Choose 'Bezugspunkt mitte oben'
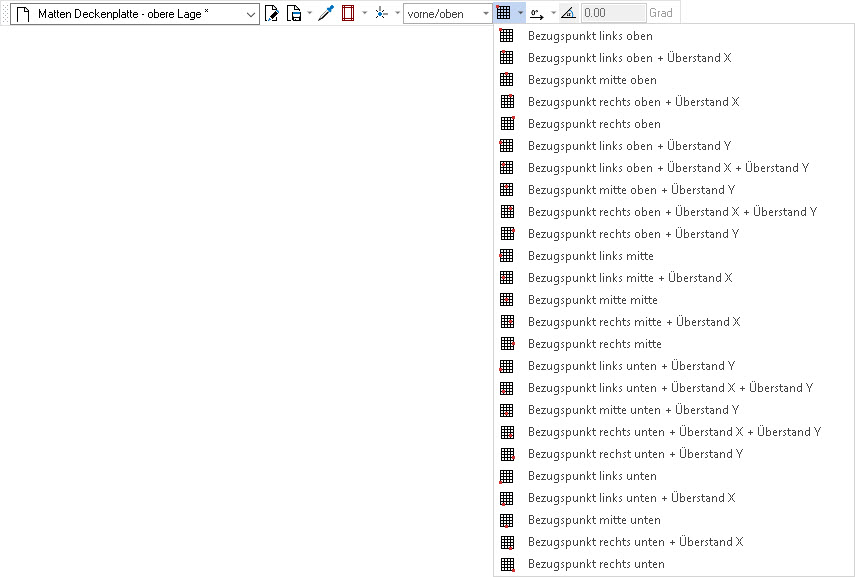 [674, 80]
